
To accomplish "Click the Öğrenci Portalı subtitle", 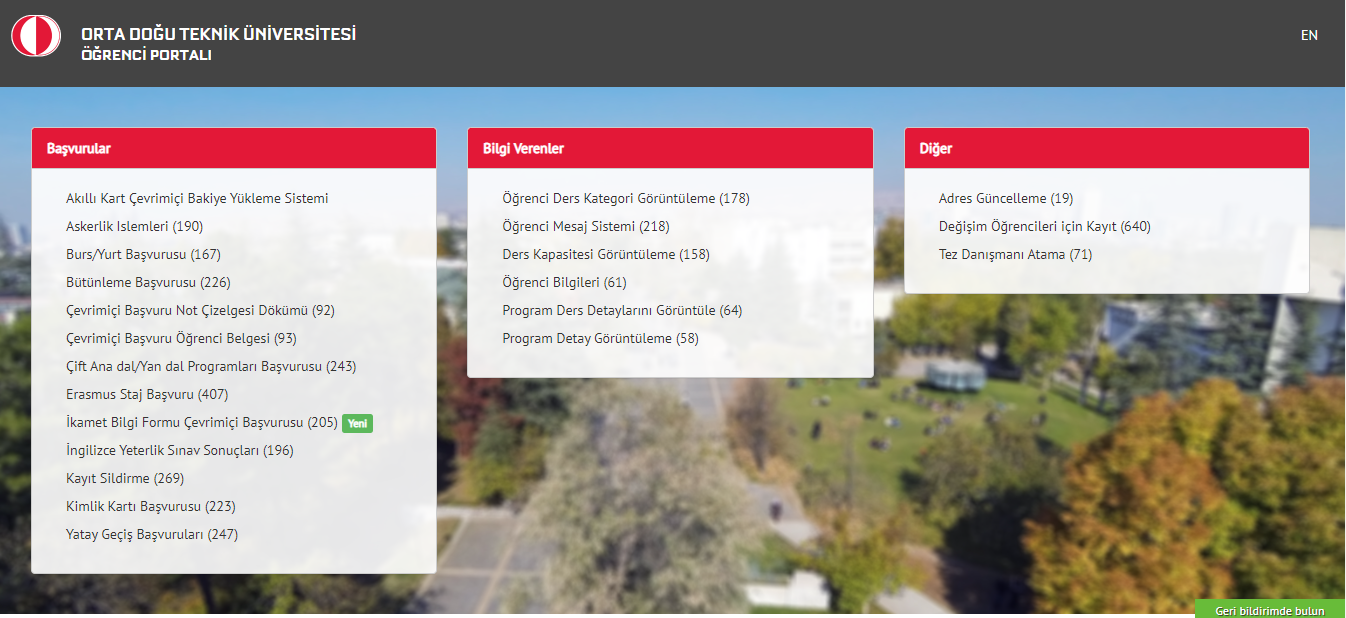I will pos(146,55).
